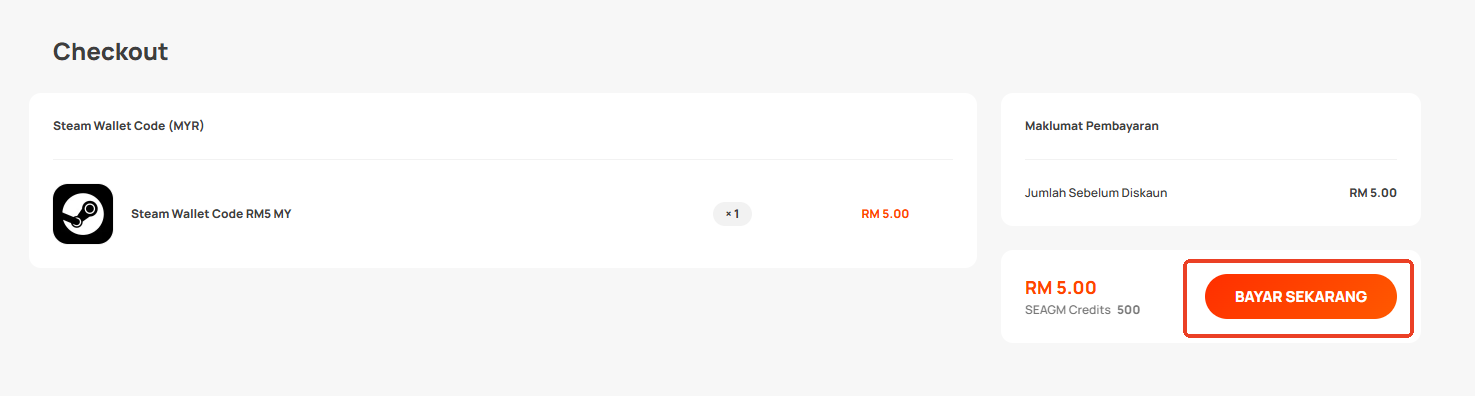Click the Maklumat Pembayaran heading
The height and width of the screenshot is (396, 1475).
click(1092, 126)
